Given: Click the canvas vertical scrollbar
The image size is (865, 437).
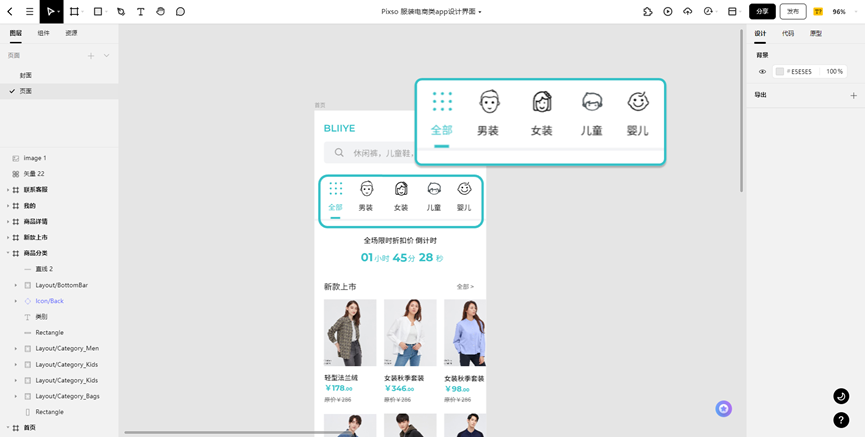Looking at the screenshot, I should (742, 110).
